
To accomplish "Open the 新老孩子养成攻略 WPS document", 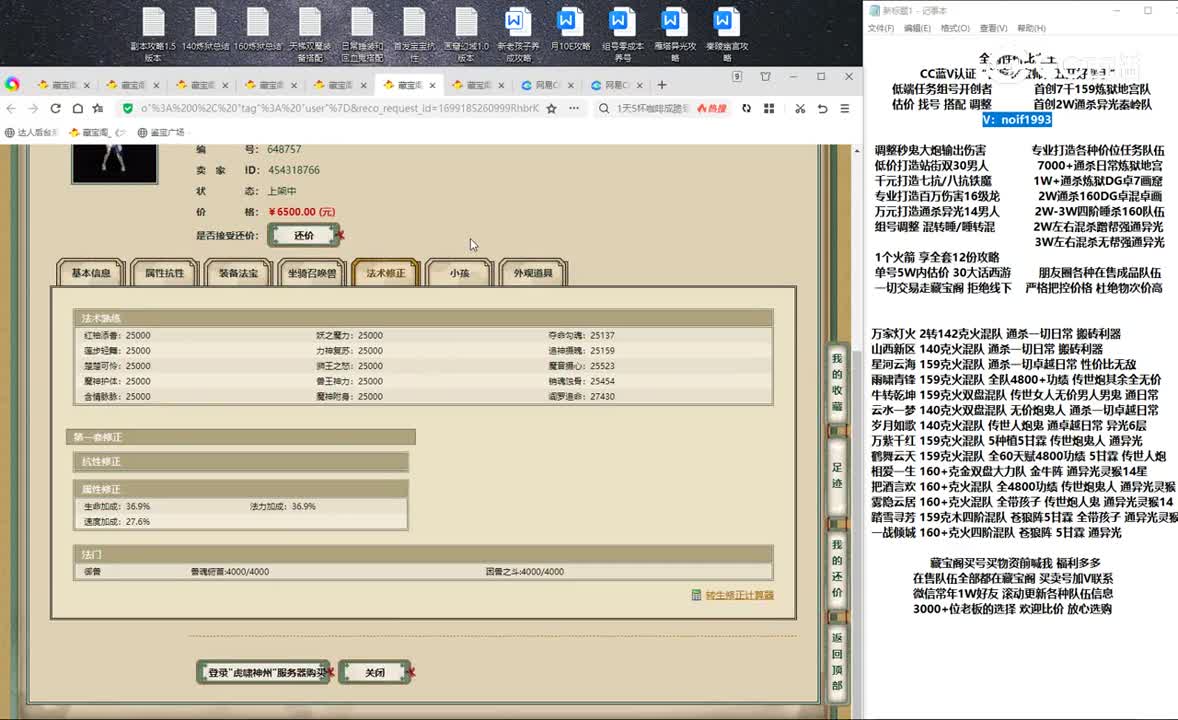I will (518, 34).
